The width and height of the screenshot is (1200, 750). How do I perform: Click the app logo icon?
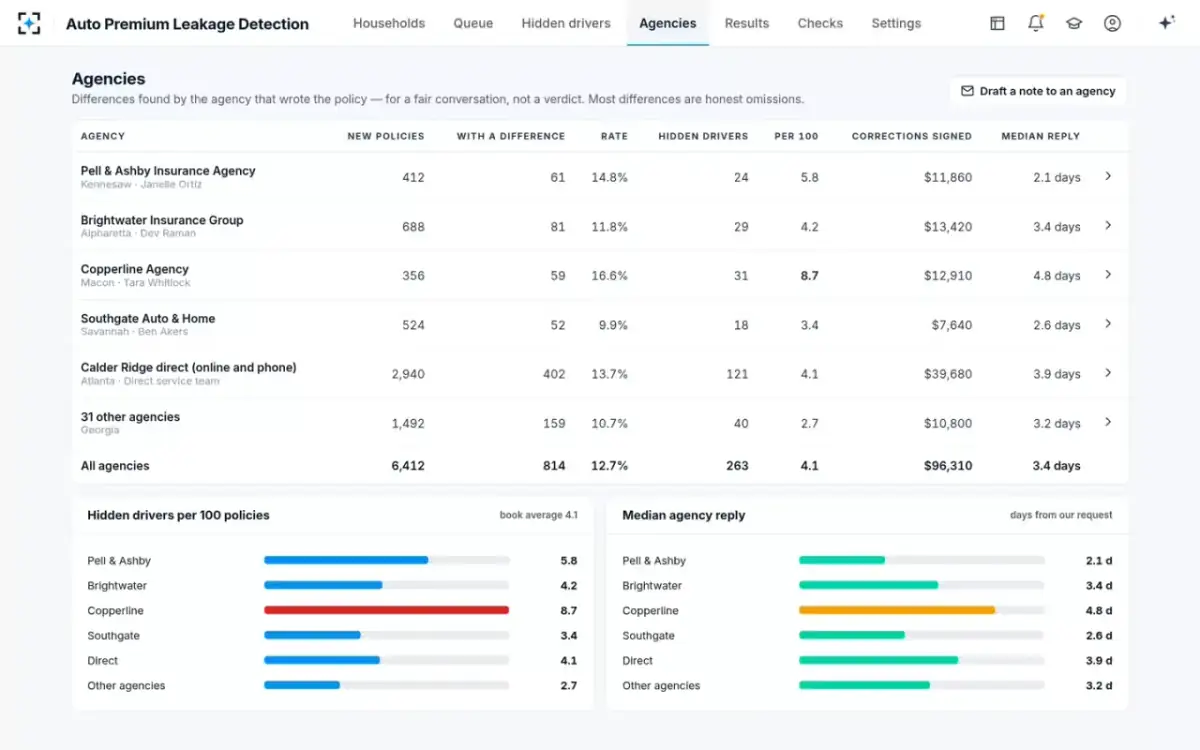coord(29,23)
